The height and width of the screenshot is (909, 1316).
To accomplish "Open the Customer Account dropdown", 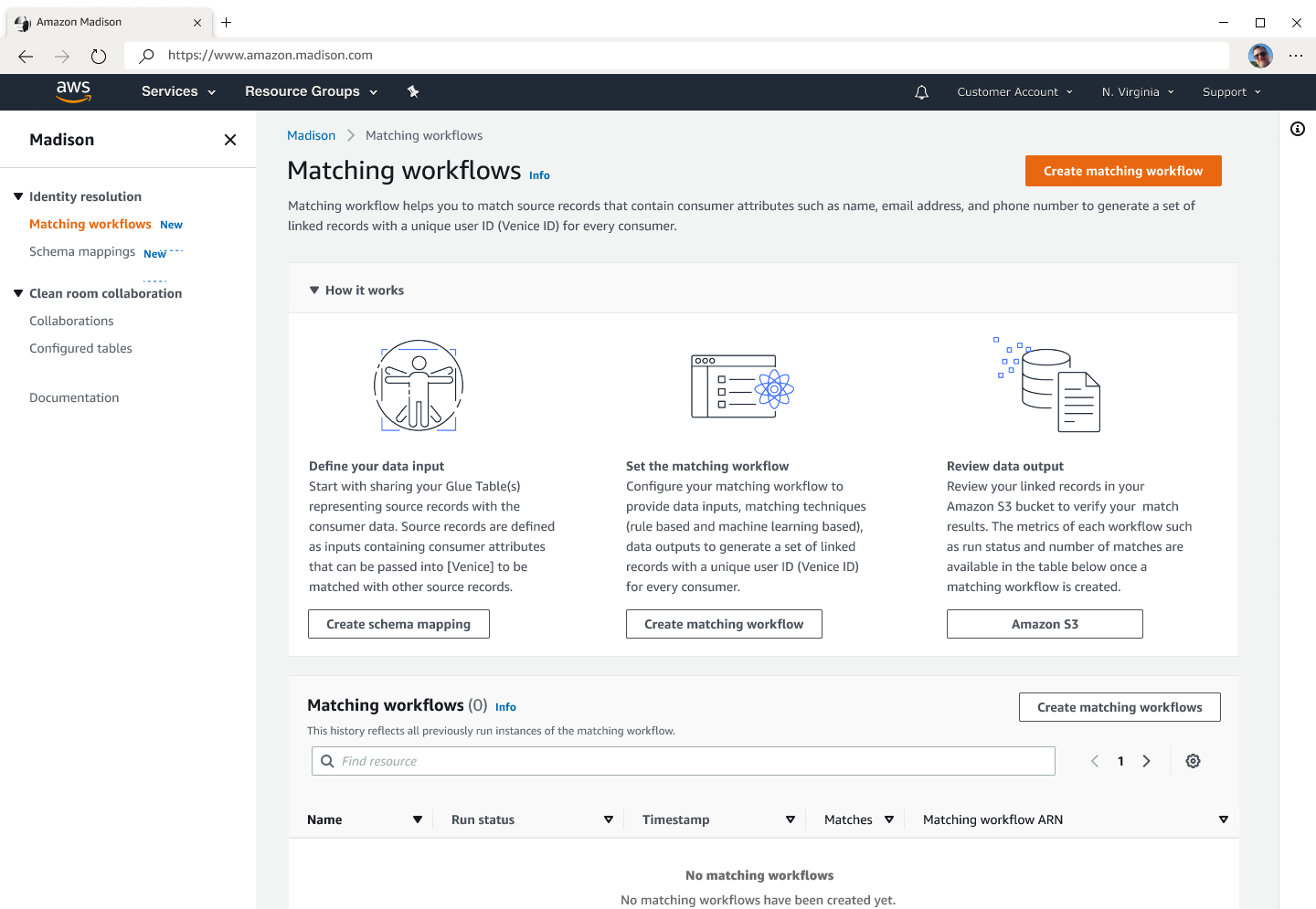I will 1014,92.
